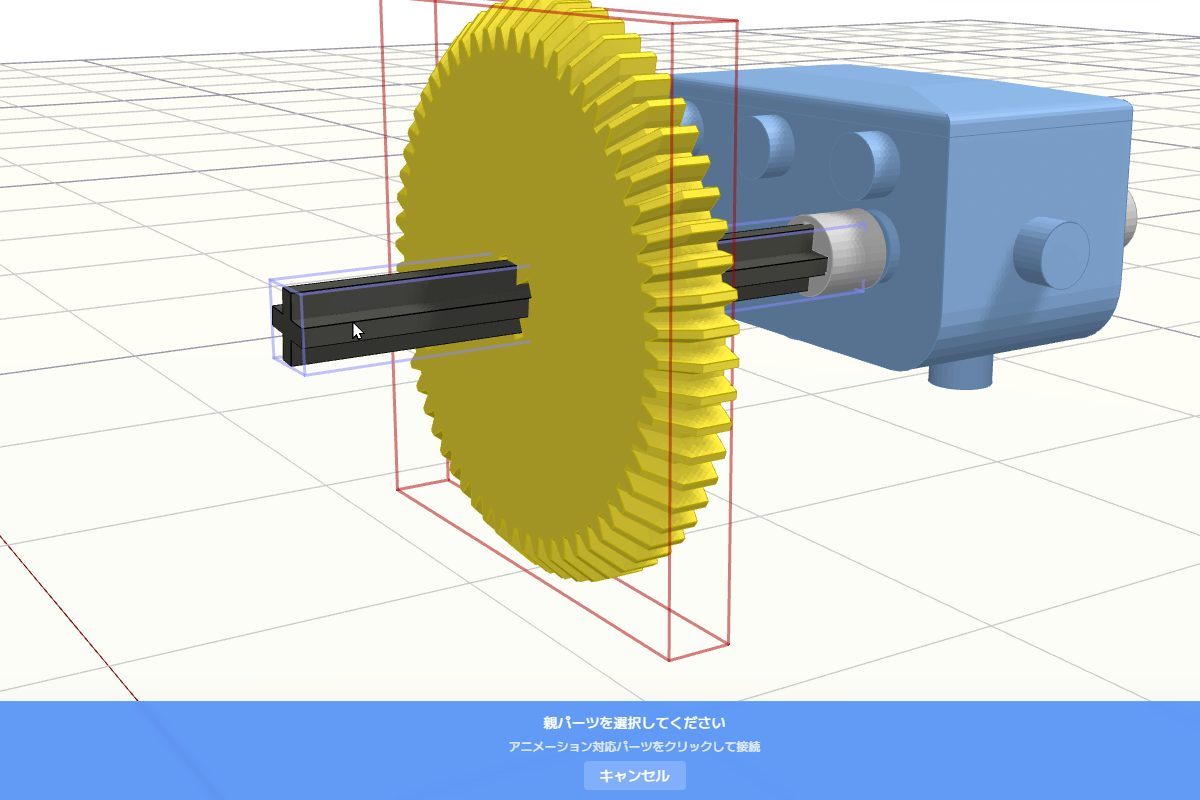Click the キャンセル button
The width and height of the screenshot is (1200, 800).
634,776
